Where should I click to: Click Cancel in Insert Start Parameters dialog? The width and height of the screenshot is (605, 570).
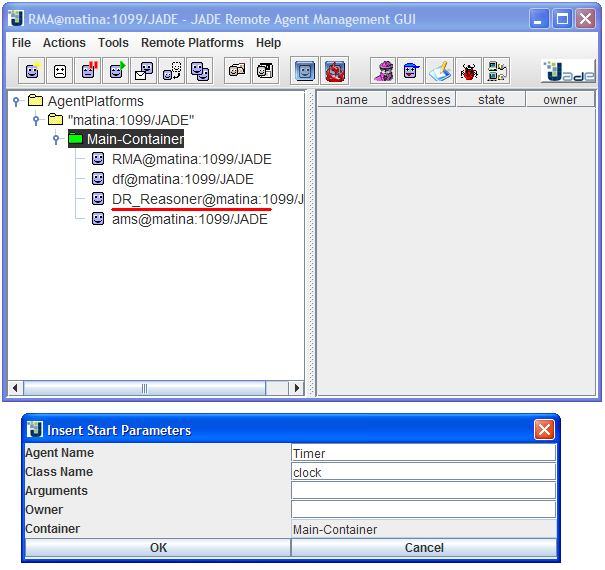pyautogui.click(x=424, y=547)
